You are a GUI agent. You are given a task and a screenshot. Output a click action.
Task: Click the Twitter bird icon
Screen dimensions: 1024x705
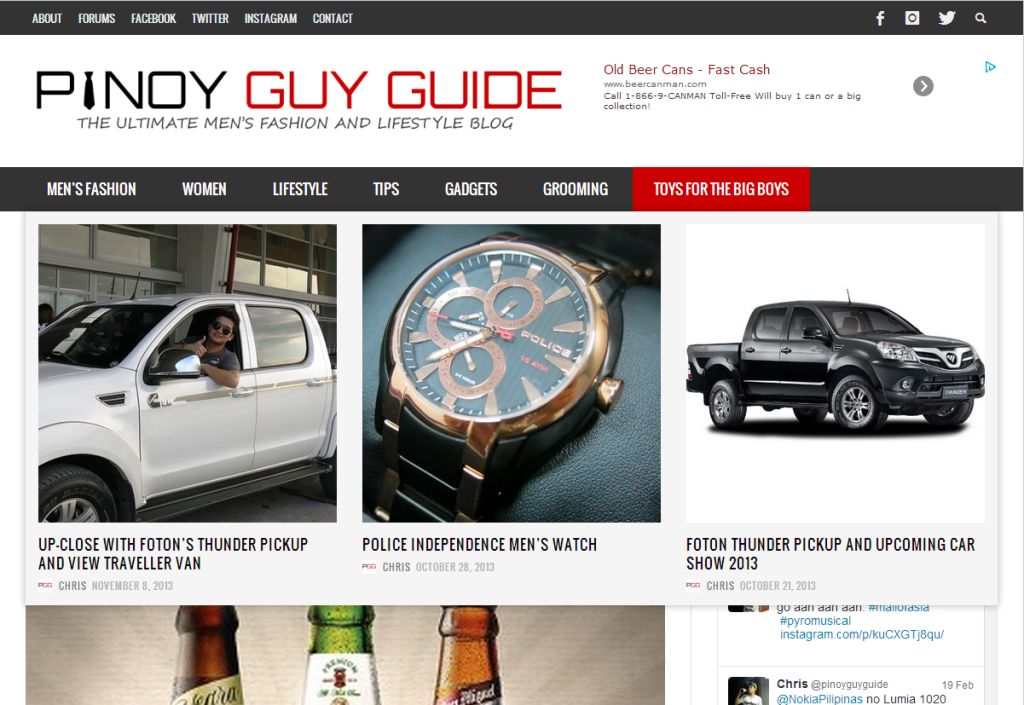click(947, 18)
